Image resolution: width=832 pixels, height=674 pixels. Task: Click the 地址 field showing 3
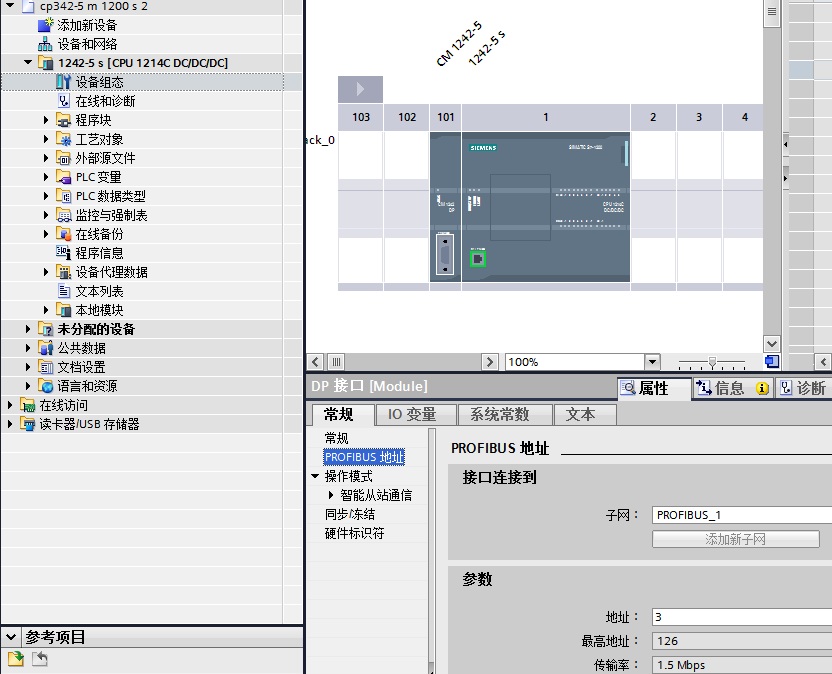click(x=742, y=617)
